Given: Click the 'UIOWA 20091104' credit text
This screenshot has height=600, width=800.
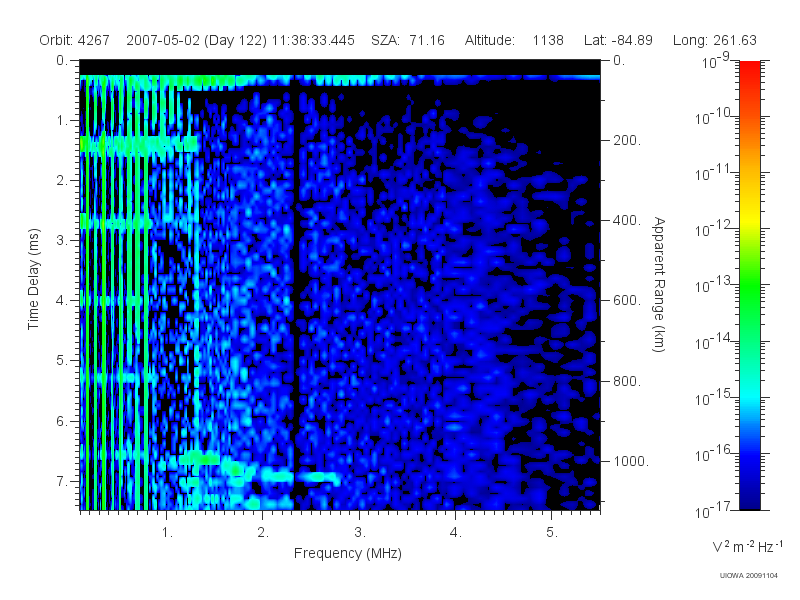Looking at the screenshot, I should point(748,576).
